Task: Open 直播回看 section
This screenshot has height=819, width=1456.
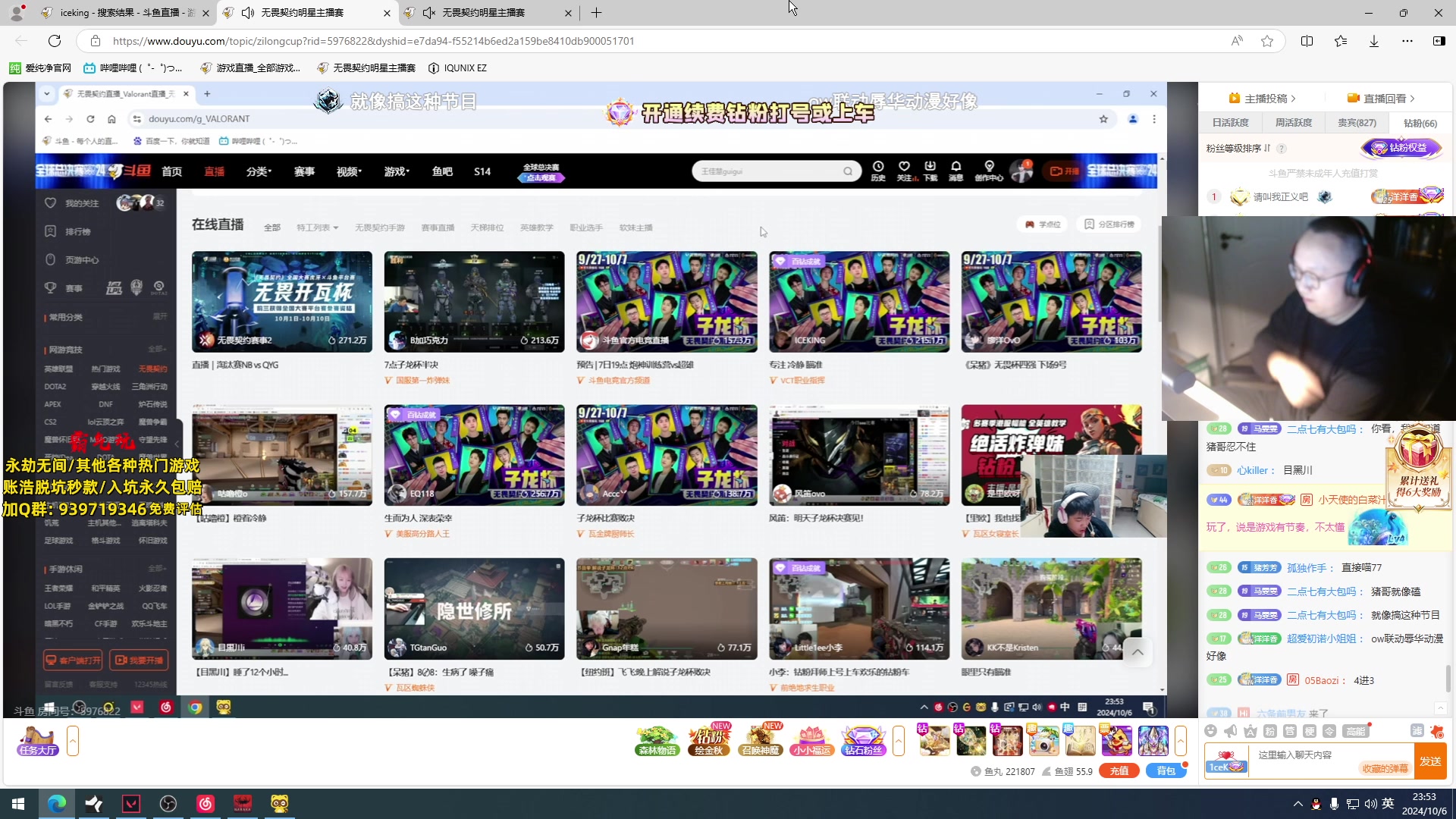Action: click(1381, 99)
